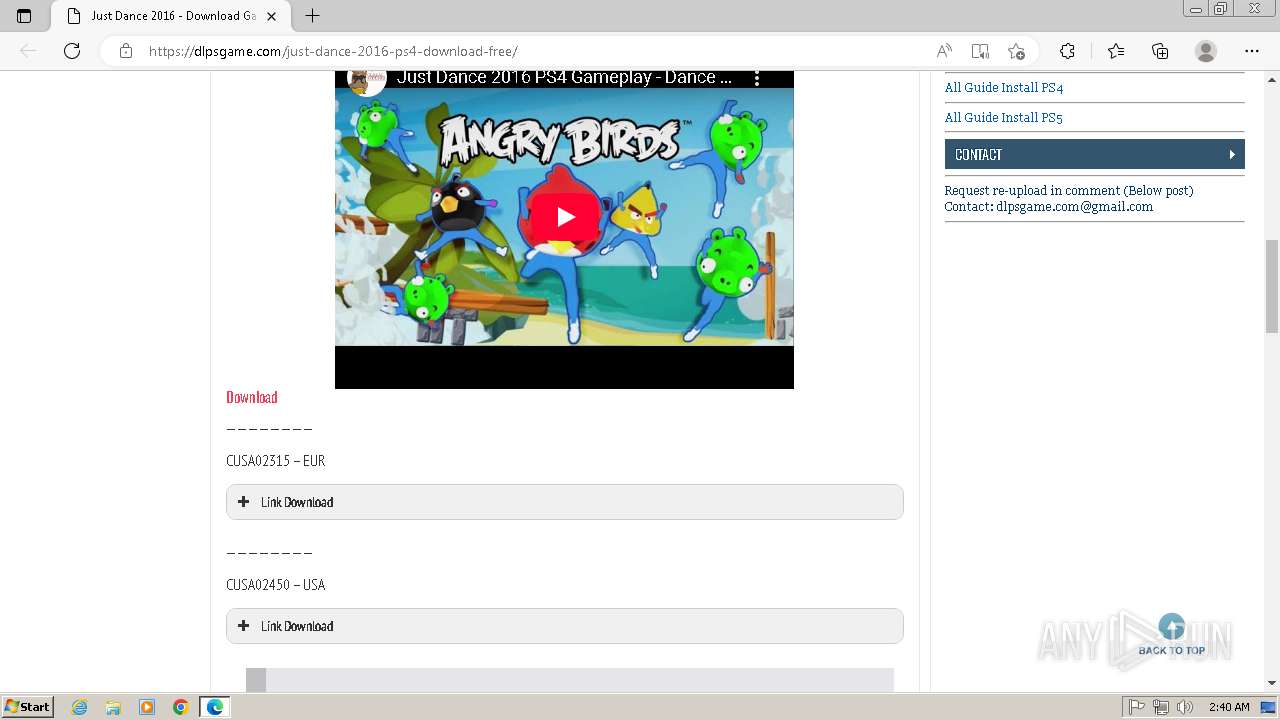Viewport: 1280px width, 720px height.
Task: Open the All Guide Install PS4 link
Action: point(1004,88)
